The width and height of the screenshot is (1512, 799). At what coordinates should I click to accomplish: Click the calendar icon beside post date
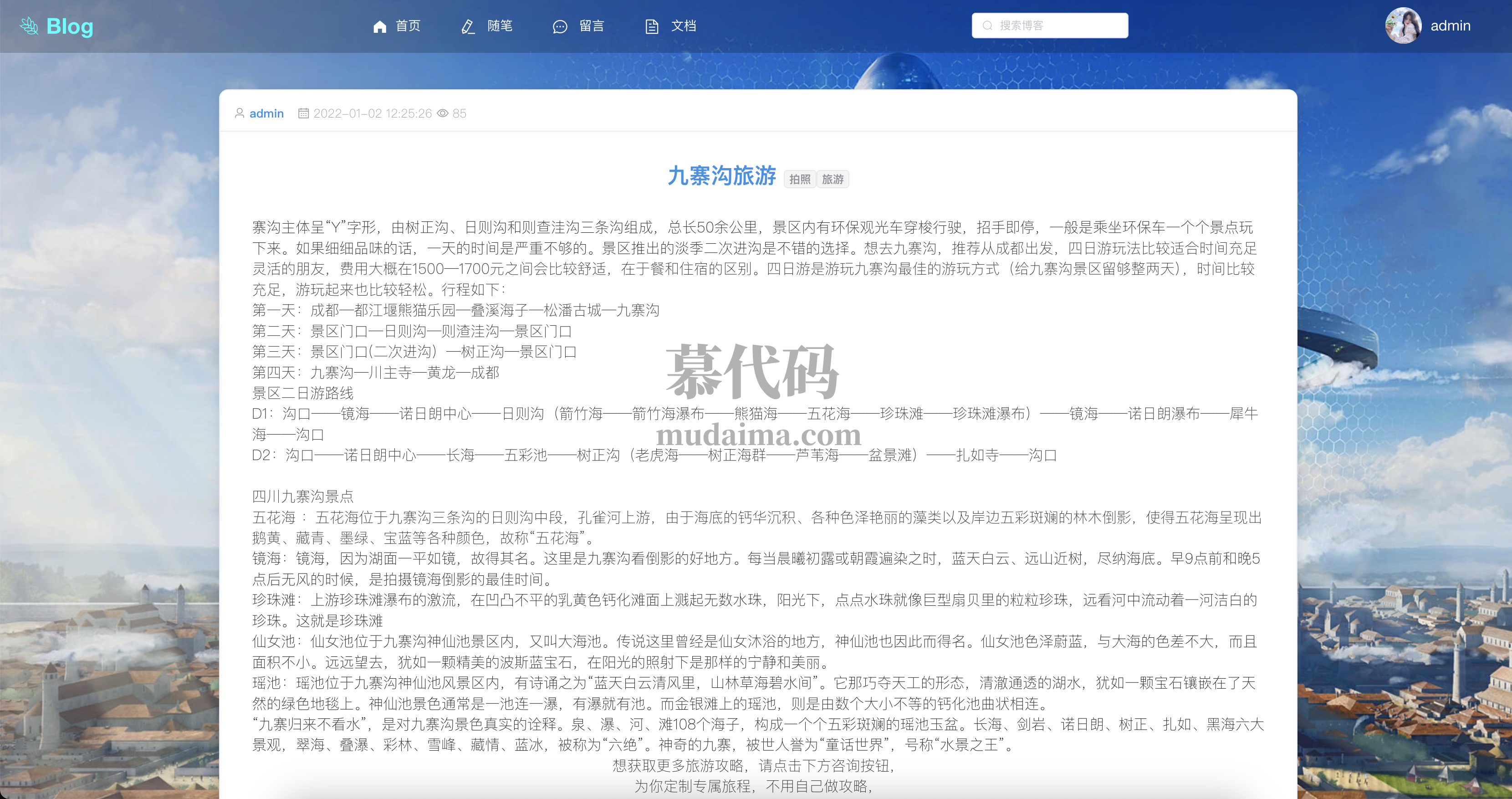303,113
